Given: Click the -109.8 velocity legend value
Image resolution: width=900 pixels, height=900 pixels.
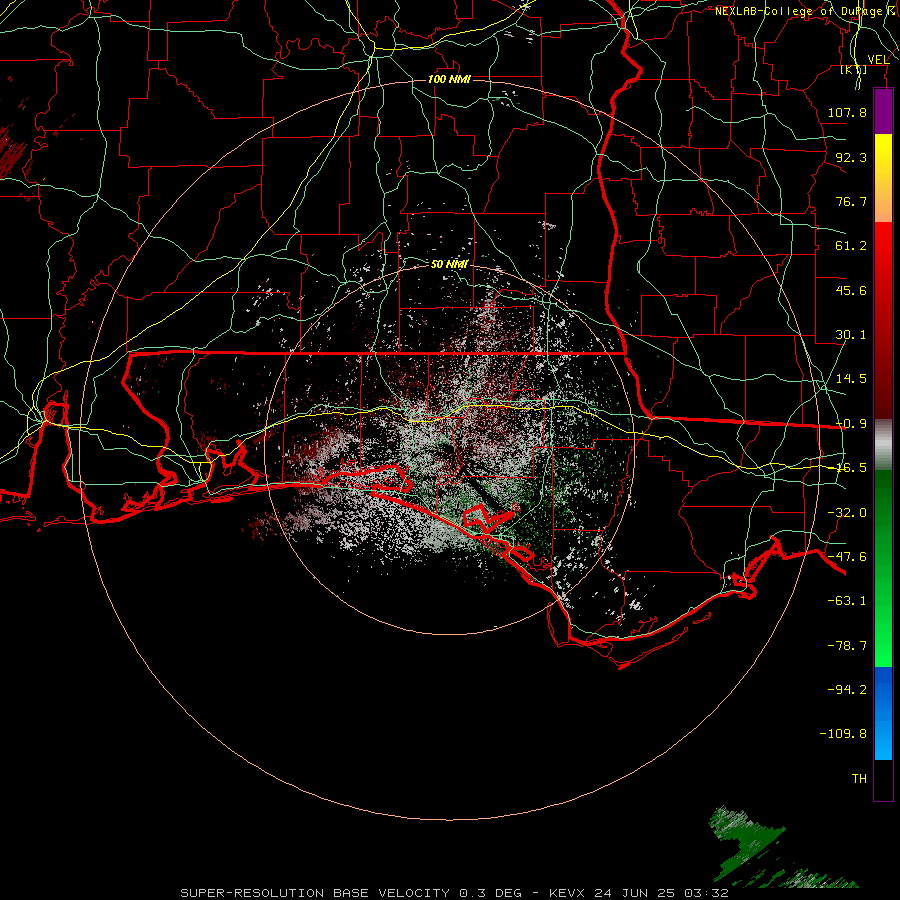Looking at the screenshot, I should tap(843, 734).
